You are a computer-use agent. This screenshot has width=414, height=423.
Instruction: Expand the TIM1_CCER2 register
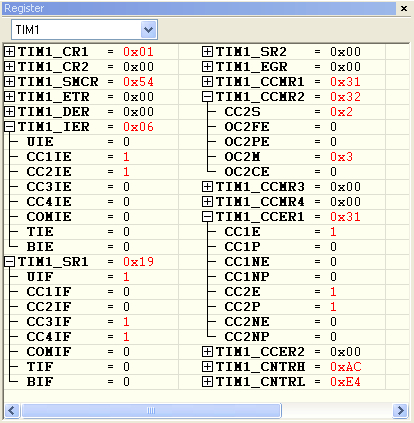tap(207, 352)
